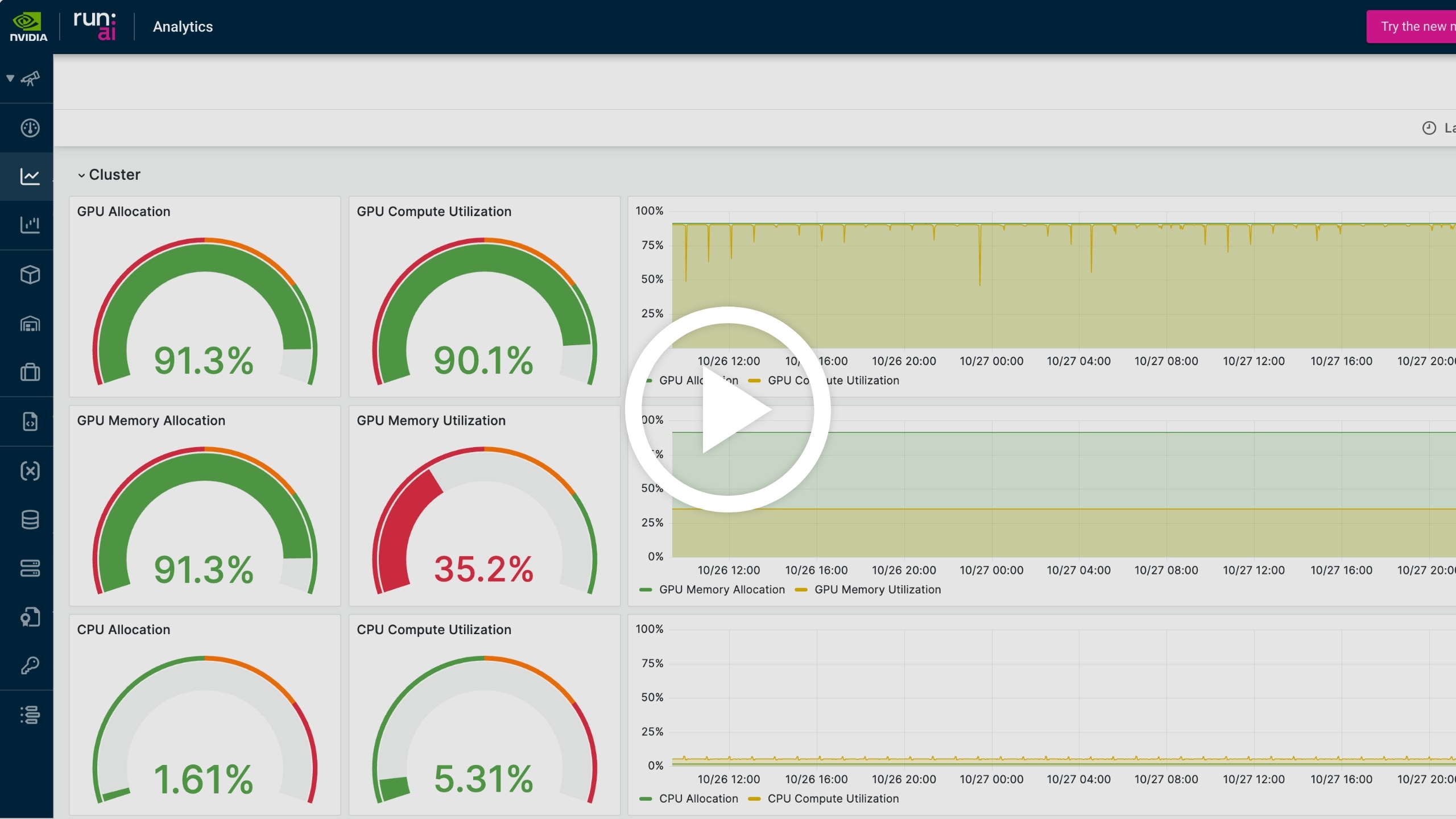Click the Try the new pink button
This screenshot has width=1456, height=819.
point(1413,27)
